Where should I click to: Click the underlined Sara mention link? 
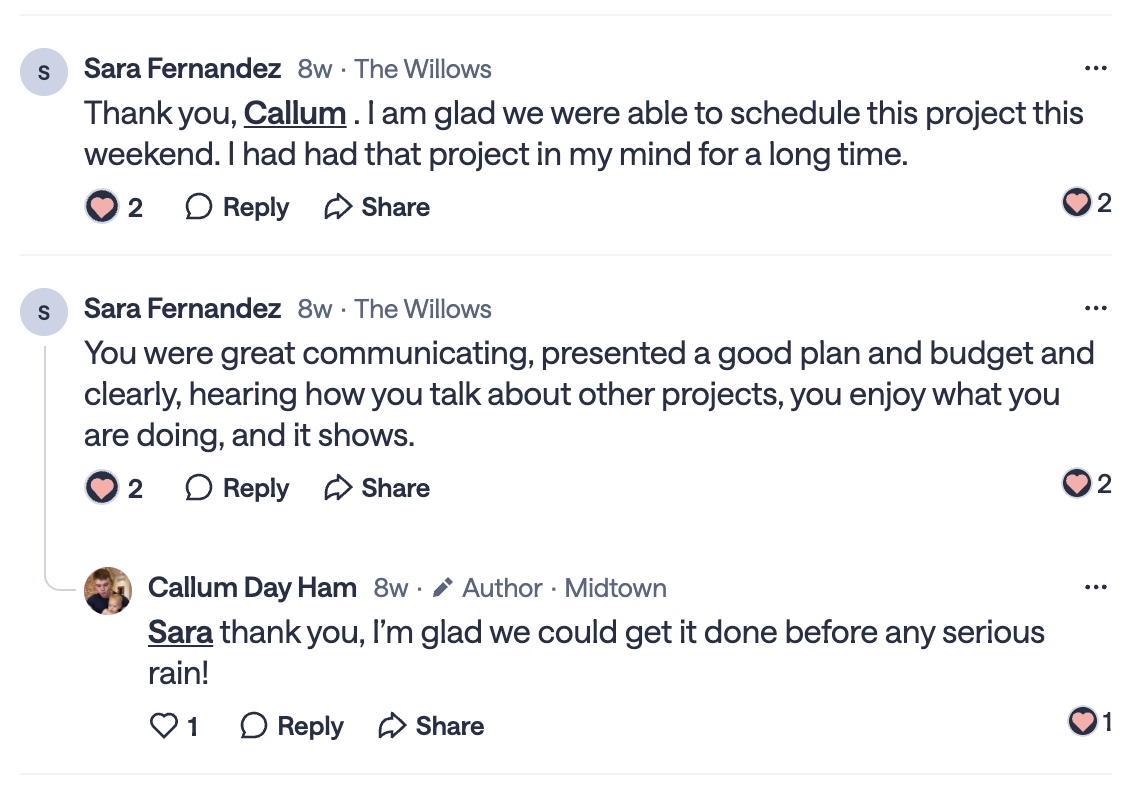(x=180, y=632)
